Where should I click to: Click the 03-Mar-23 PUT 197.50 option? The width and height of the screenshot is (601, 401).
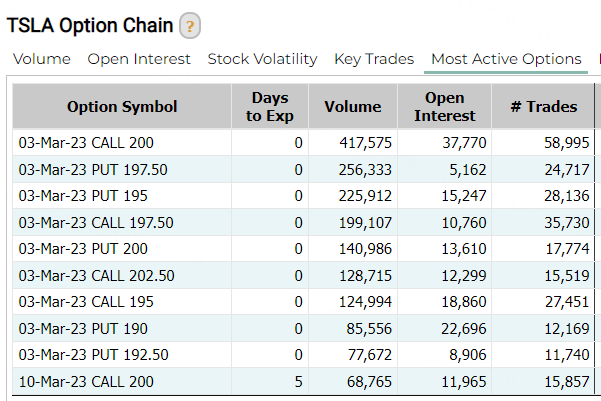click(93, 169)
